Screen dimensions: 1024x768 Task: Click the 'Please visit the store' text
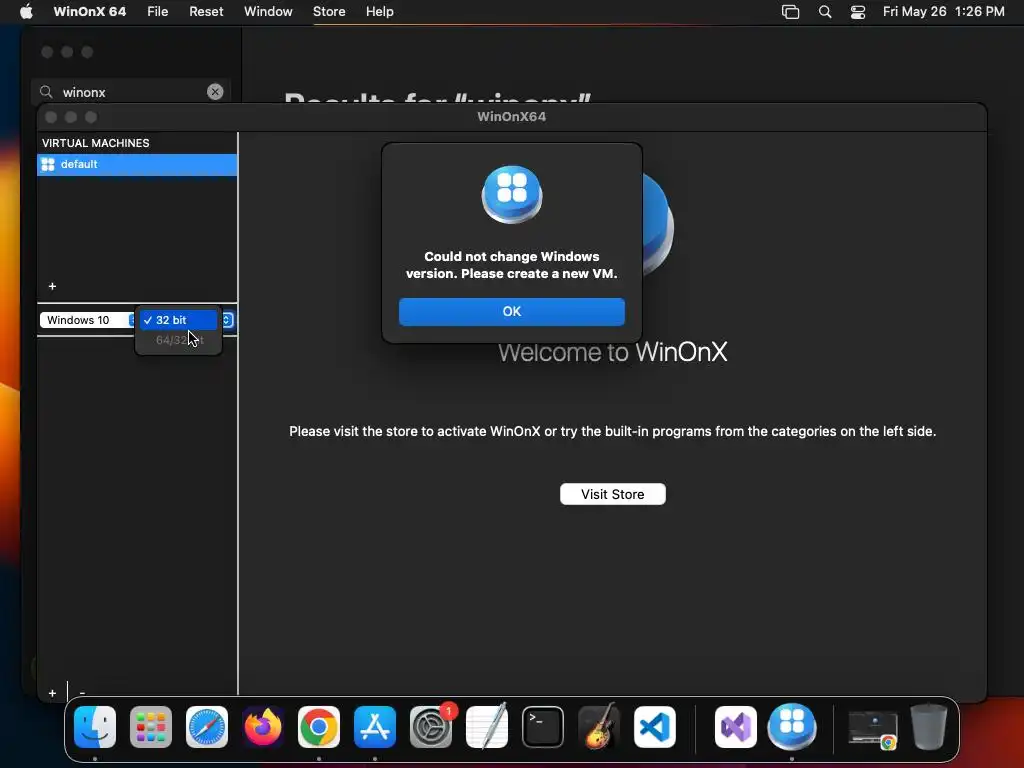pos(613,431)
